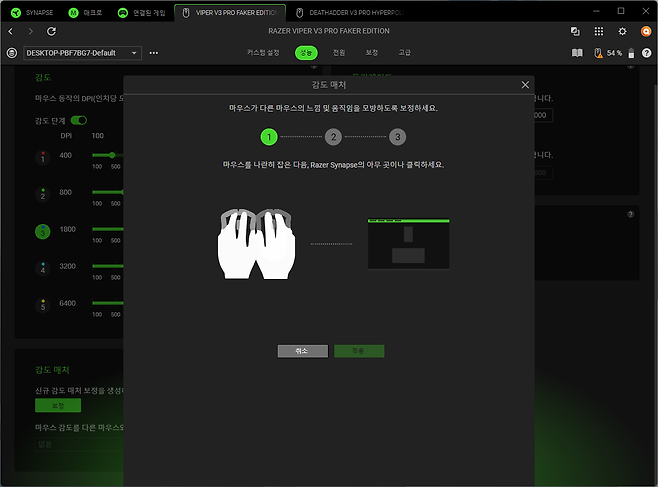Click the 400 DPI stage slider handle
658x487 pixels.
pos(112,155)
